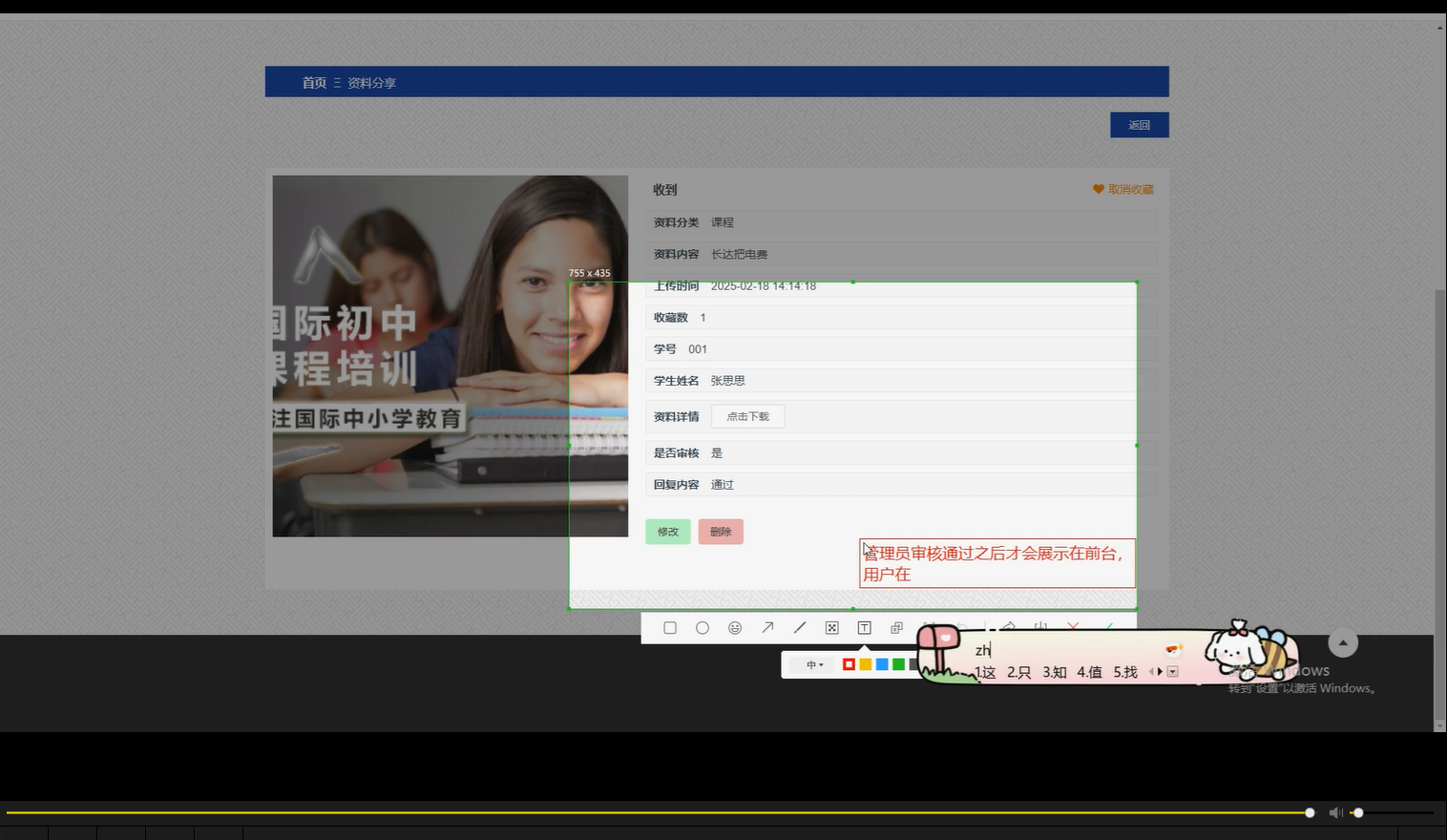The image size is (1447, 840).
Task: Click the page vertical scrollbar thumb
Action: click(1440, 506)
